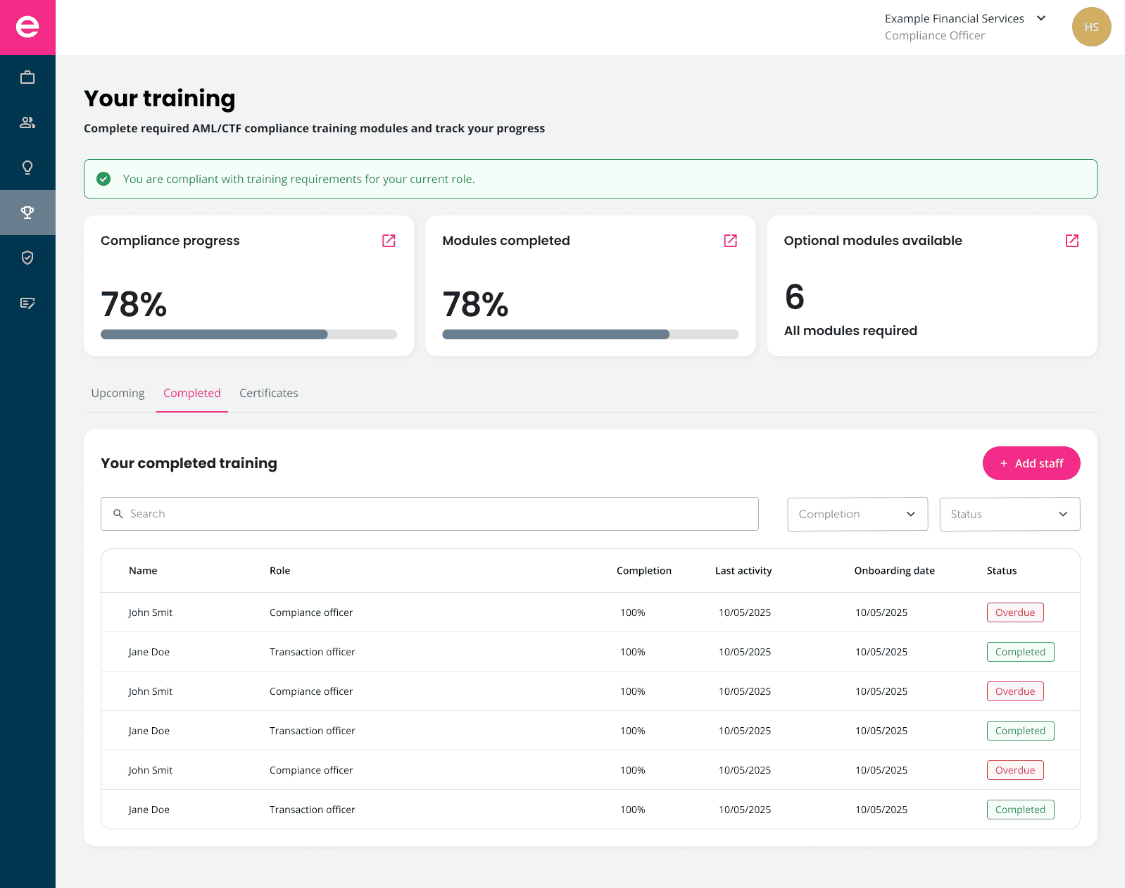Open the people icon in the sidebar

[27, 122]
